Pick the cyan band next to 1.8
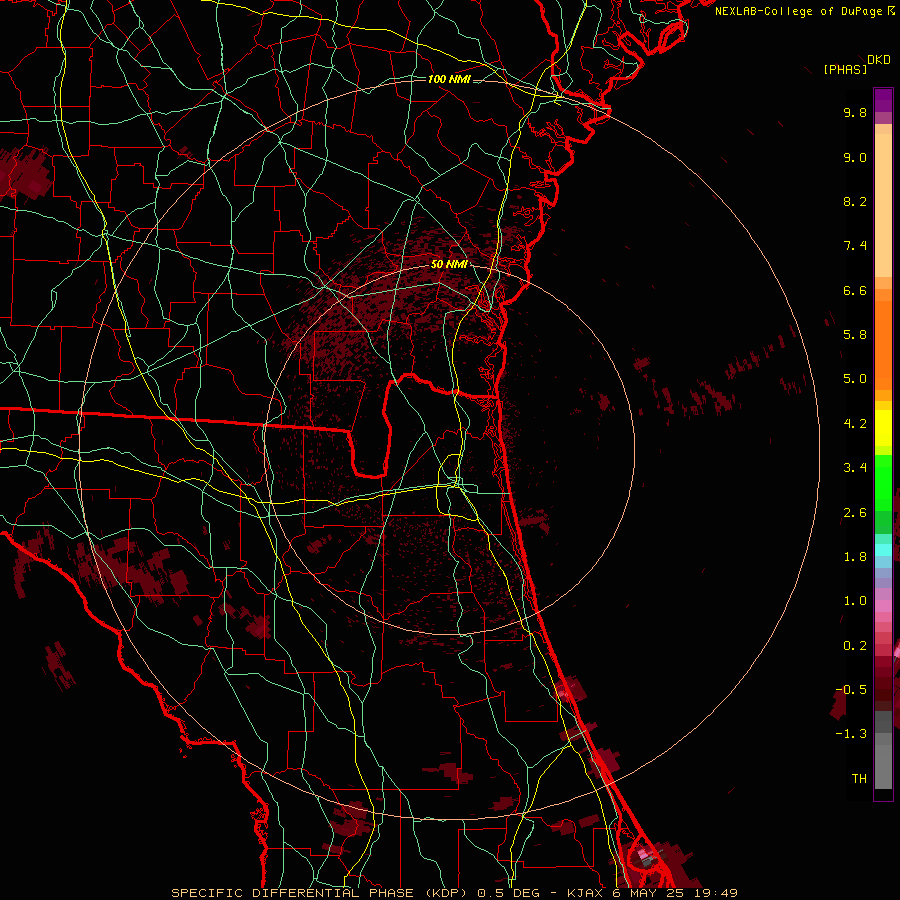Screen dimensions: 900x900 coord(883,550)
